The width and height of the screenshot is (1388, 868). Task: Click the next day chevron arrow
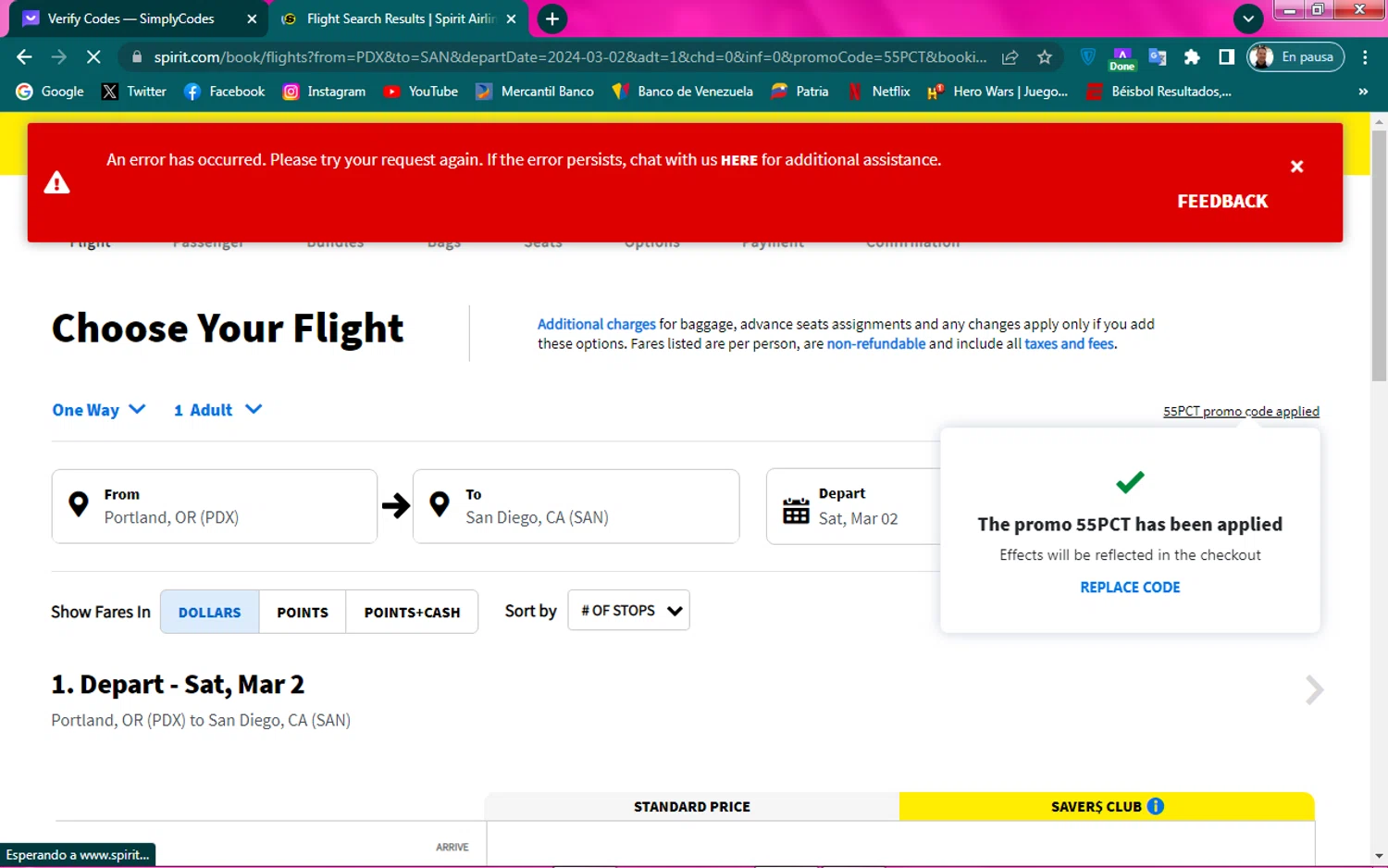coord(1314,689)
